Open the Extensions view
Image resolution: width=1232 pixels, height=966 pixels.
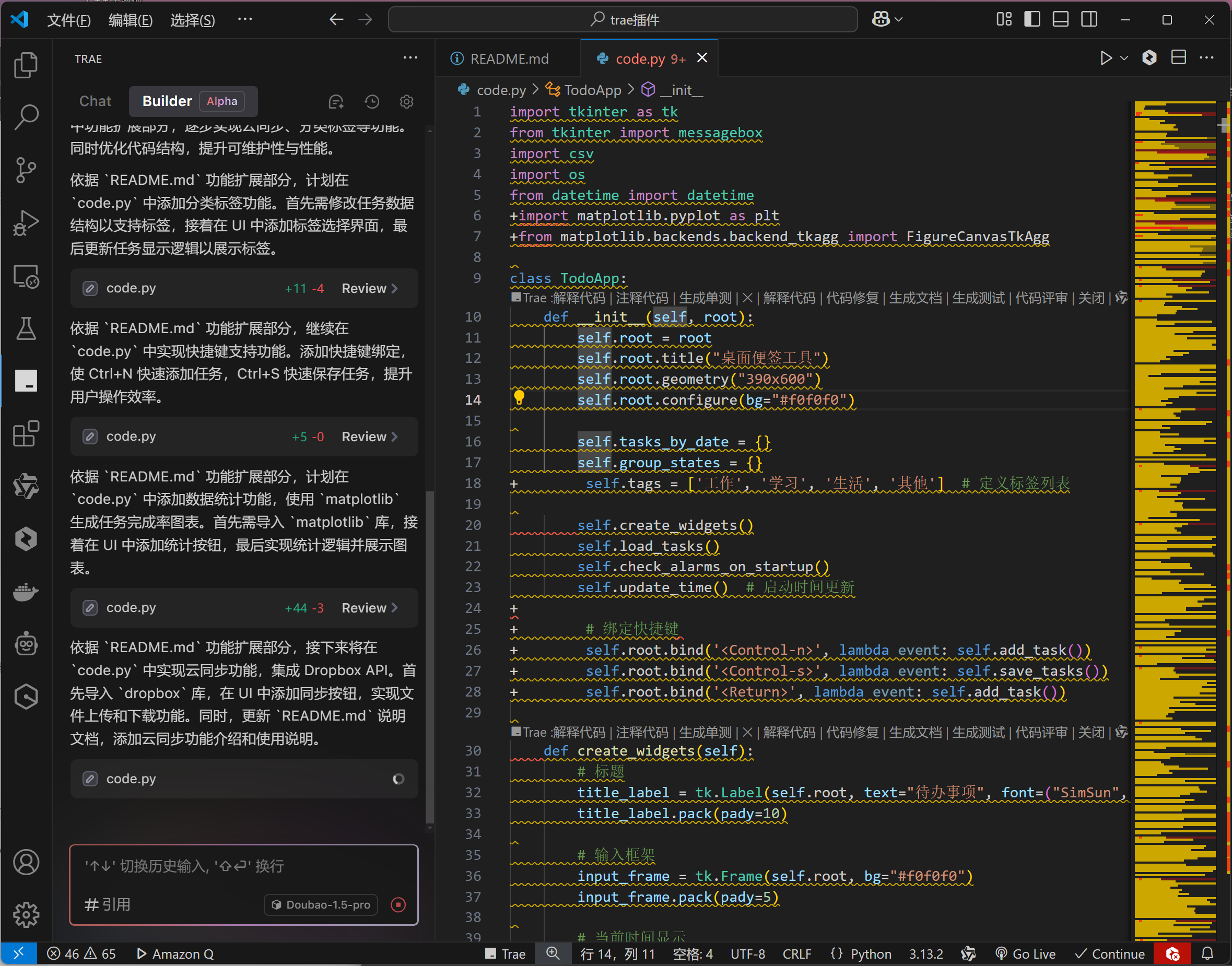point(26,434)
